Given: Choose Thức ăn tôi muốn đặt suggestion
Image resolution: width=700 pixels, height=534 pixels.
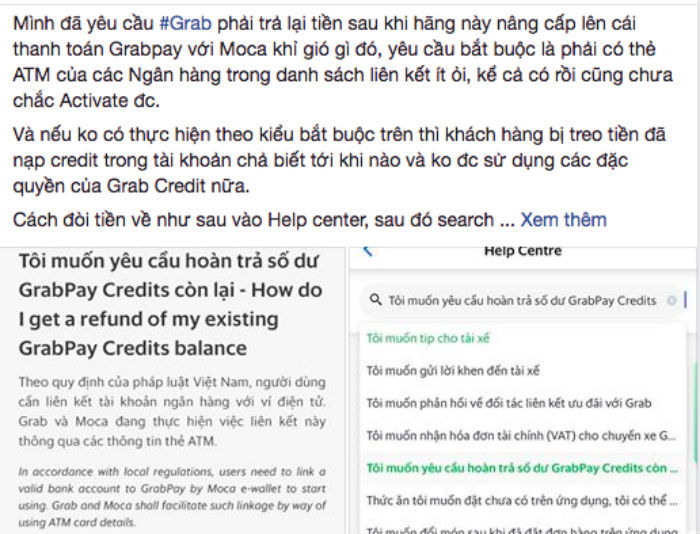Looking at the screenshot, I should click(521, 499).
